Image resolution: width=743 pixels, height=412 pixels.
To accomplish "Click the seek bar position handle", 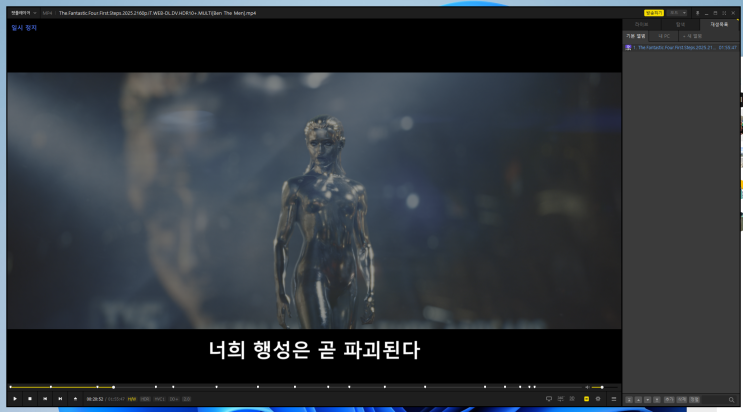I will [x=113, y=387].
